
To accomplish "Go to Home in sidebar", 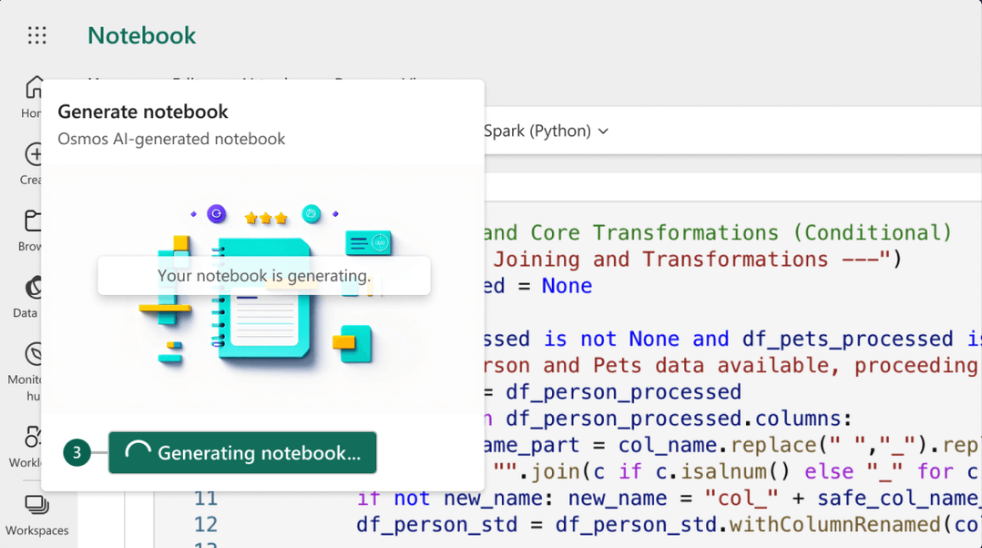I will click(31, 97).
